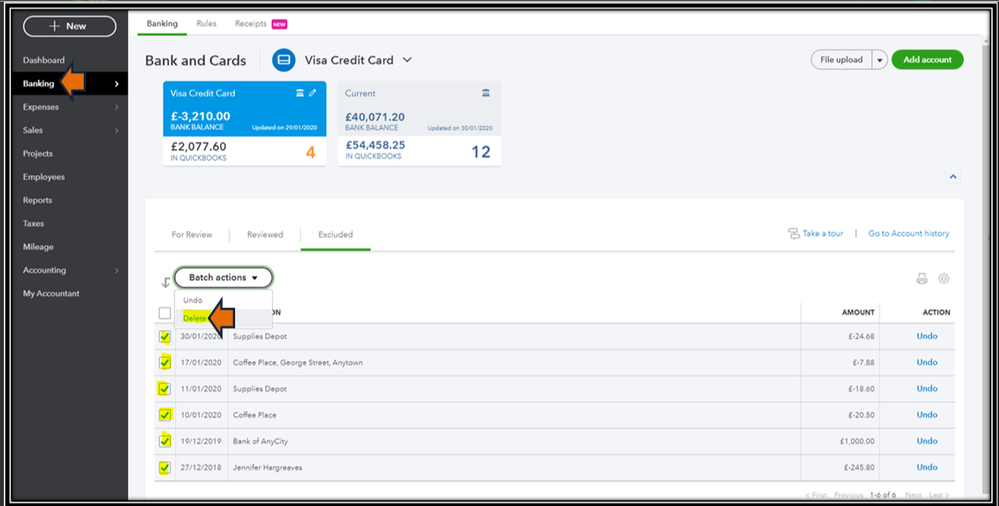Undo the Jennifer Hargreaves exclusion
The height and width of the screenshot is (506, 999).
927,466
